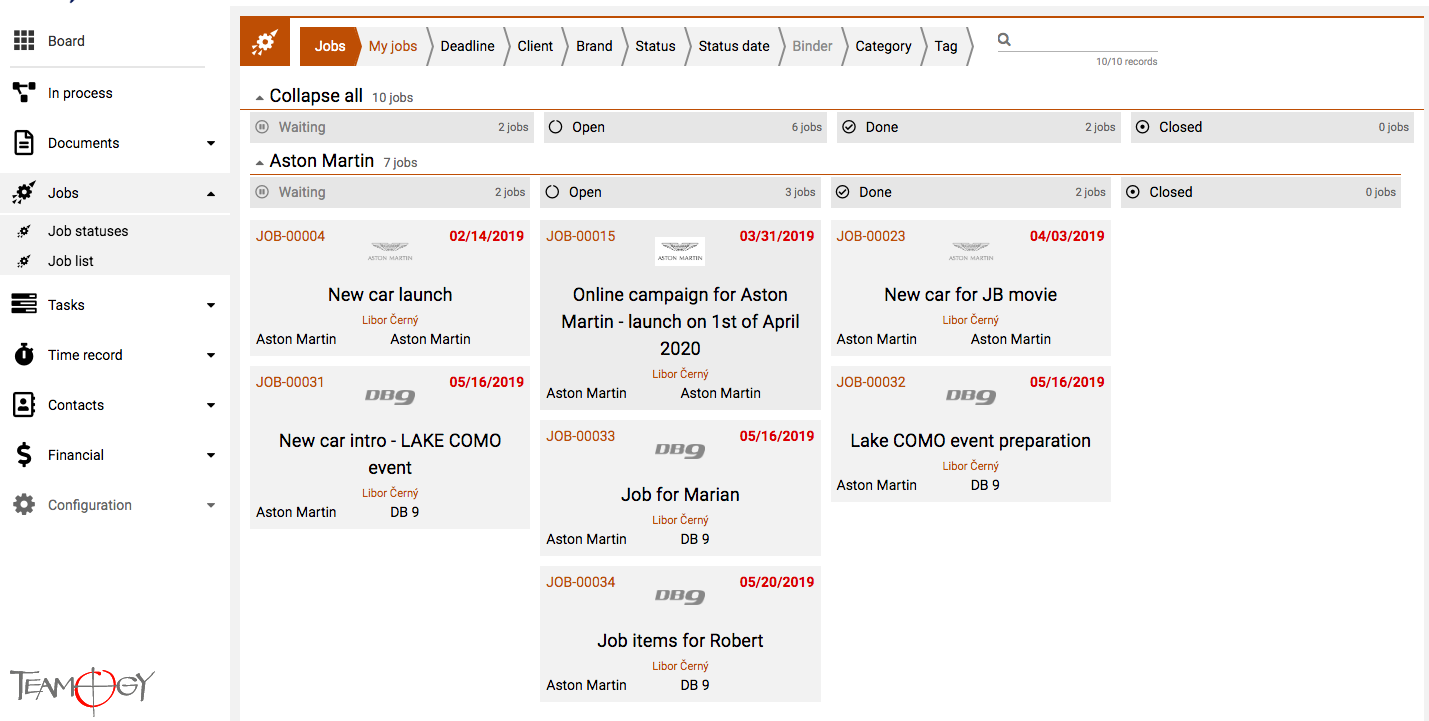
Task: Open Job list in sidebar
Action: tap(71, 261)
